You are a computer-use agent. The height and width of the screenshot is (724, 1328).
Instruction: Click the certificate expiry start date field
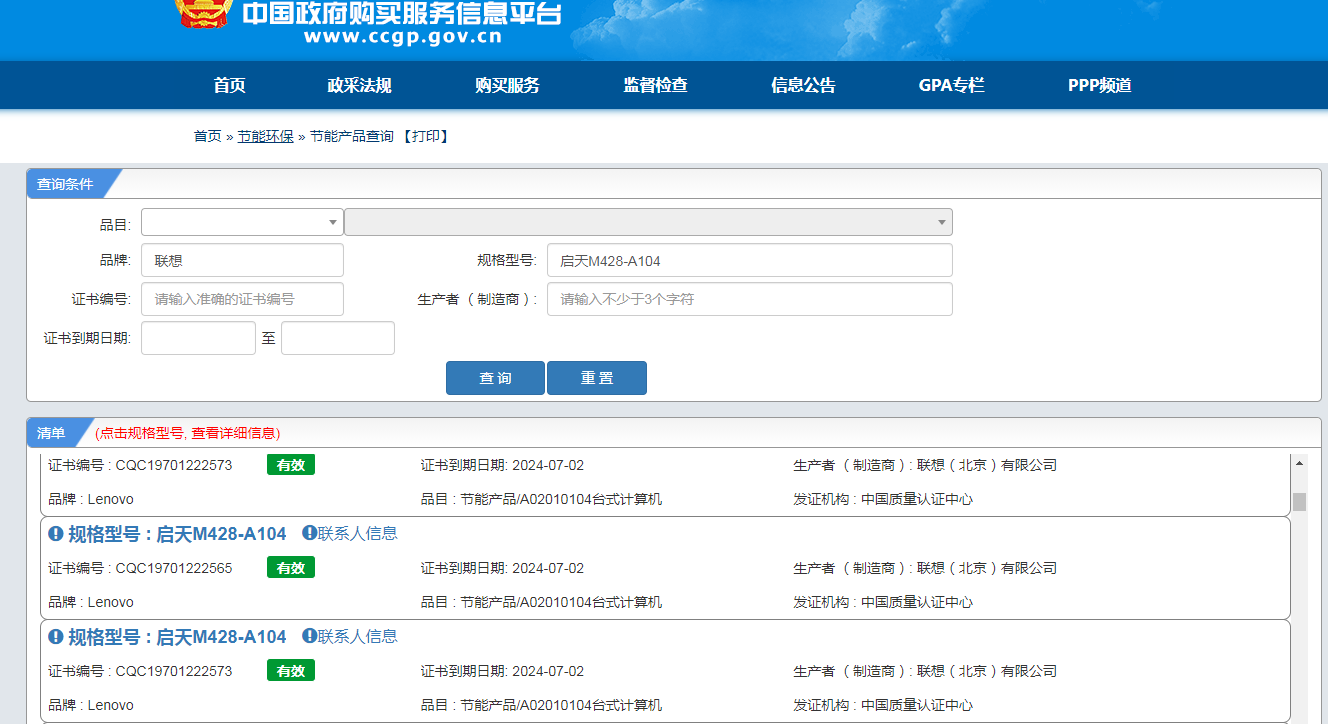198,338
